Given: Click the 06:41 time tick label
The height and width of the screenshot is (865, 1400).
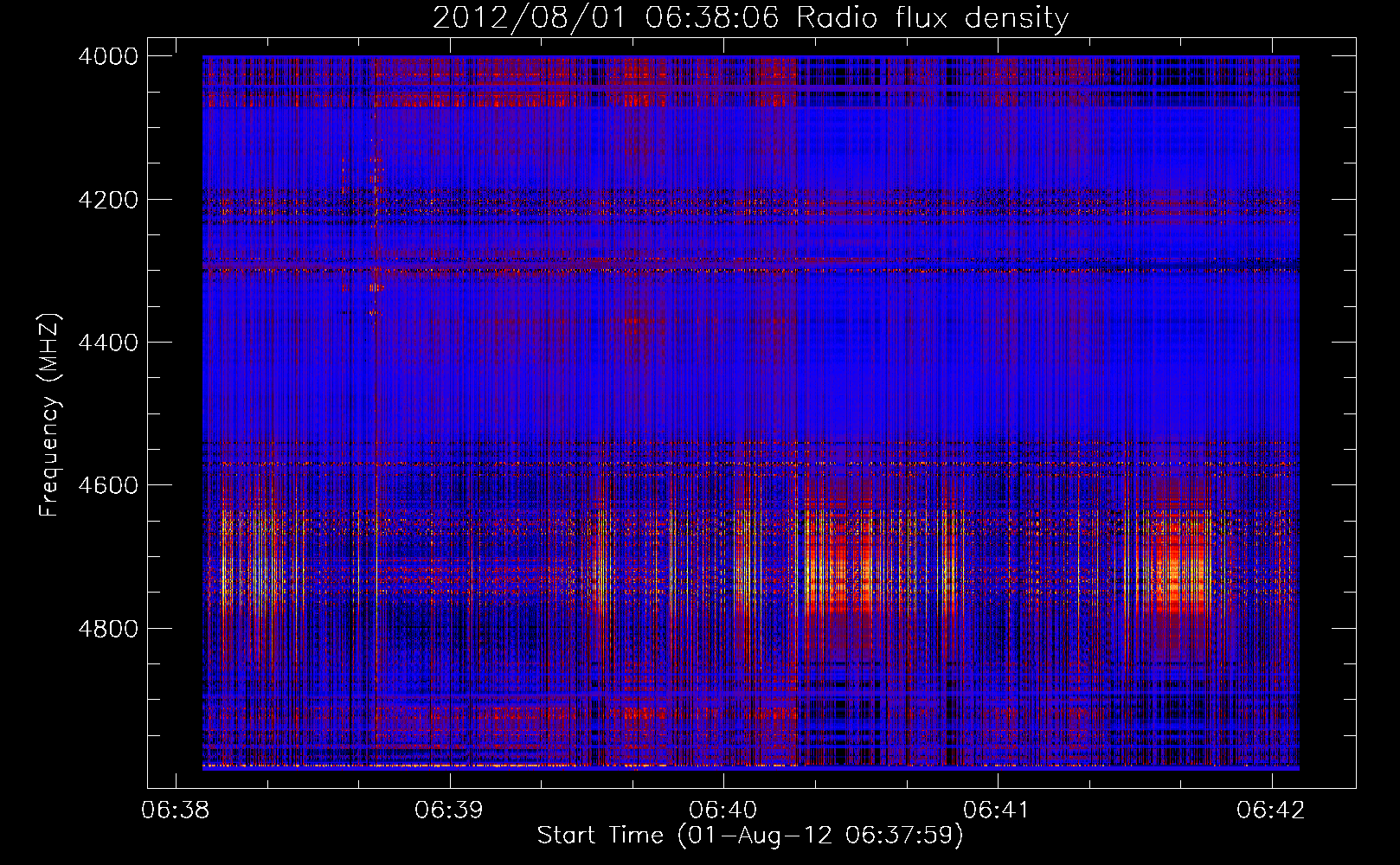Looking at the screenshot, I should click(x=998, y=811).
